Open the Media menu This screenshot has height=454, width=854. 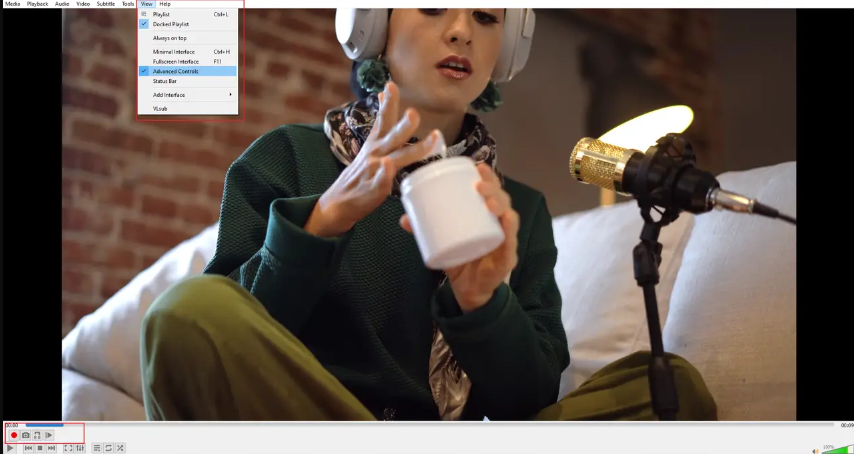13,4
